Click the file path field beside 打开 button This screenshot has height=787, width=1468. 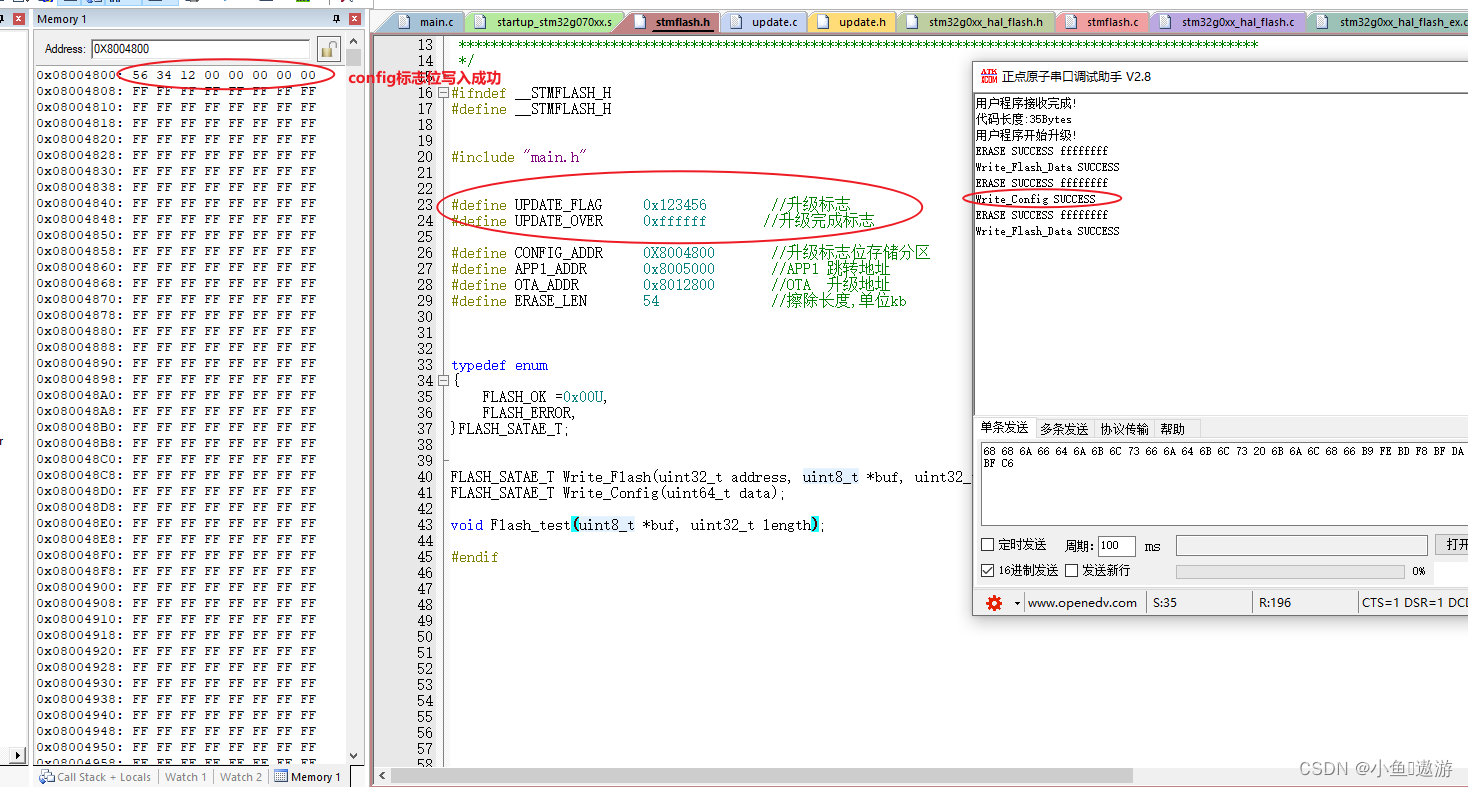1301,545
